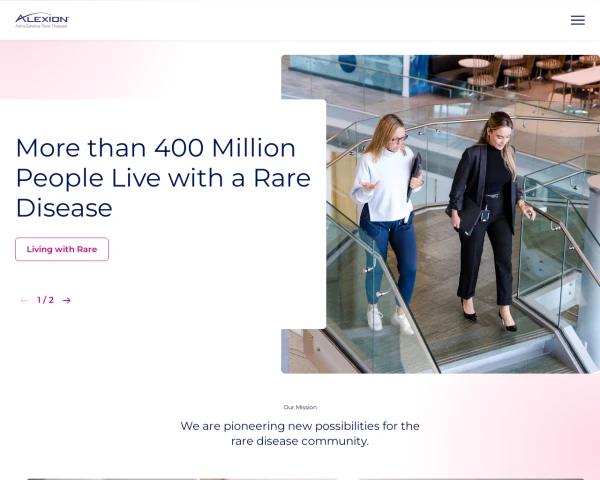This screenshot has height=480, width=600.
Task: Click the Alexion logo
Action: coord(42,17)
